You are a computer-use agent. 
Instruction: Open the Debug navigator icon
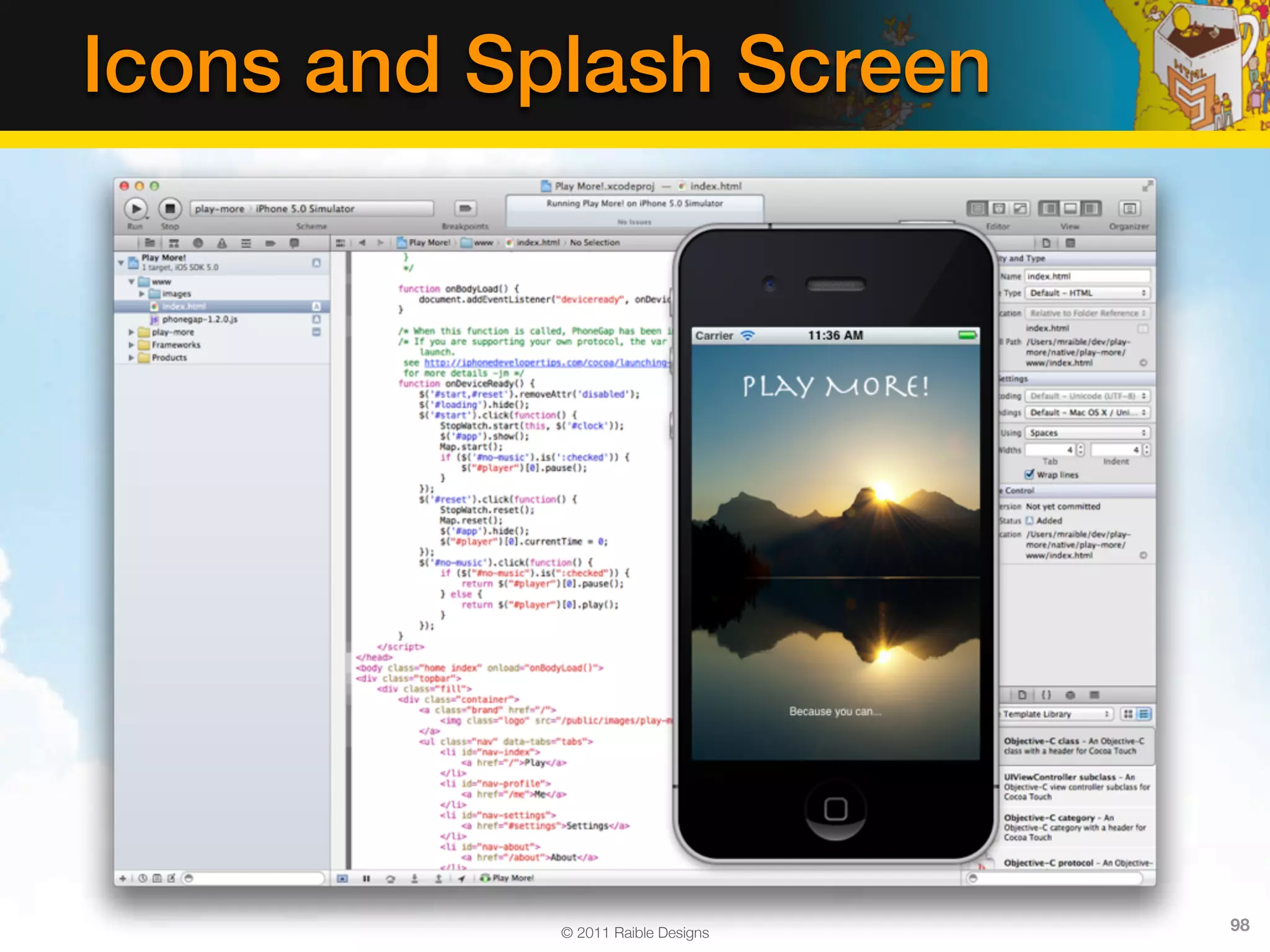(x=246, y=243)
